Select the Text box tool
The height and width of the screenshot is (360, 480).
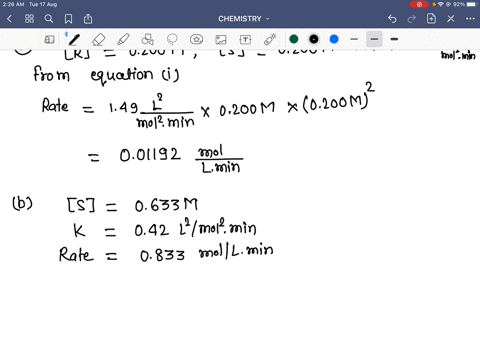(x=245, y=40)
